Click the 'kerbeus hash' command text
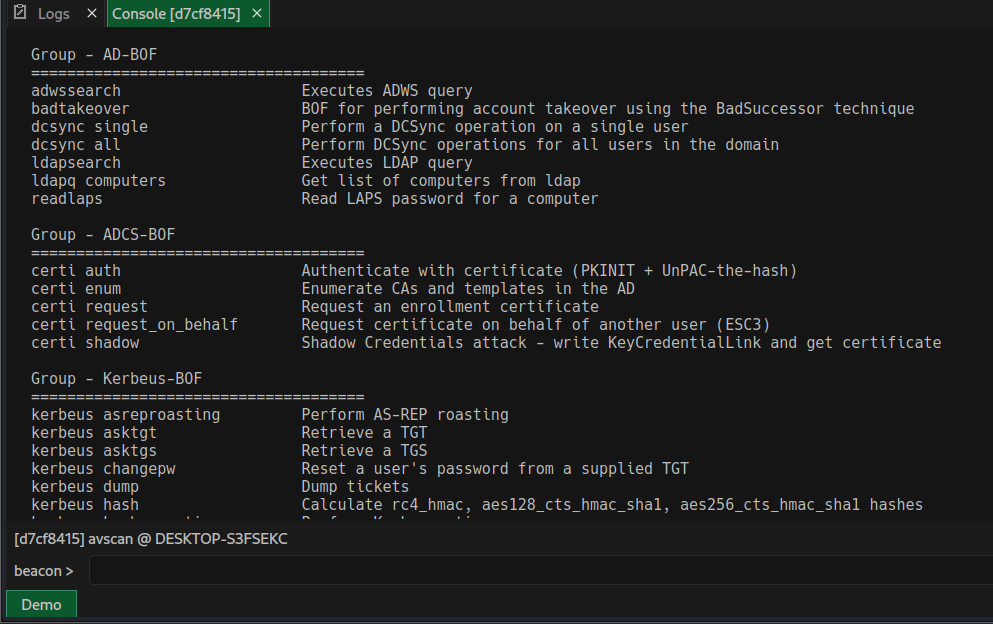993x624 pixels. (x=85, y=505)
